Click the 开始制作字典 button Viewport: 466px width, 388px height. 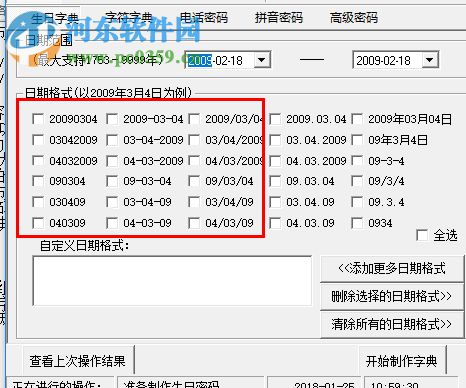point(402,361)
